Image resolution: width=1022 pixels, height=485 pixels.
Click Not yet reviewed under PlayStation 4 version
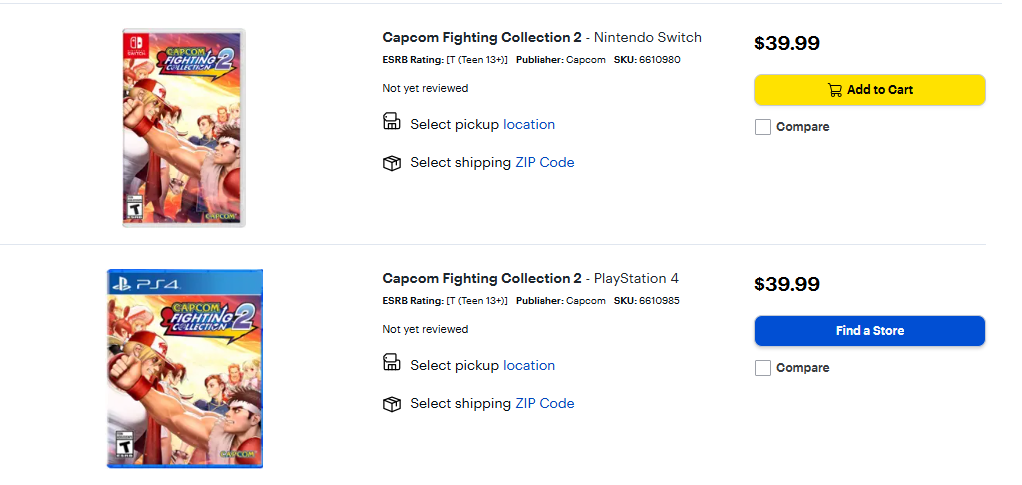pyautogui.click(x=425, y=330)
